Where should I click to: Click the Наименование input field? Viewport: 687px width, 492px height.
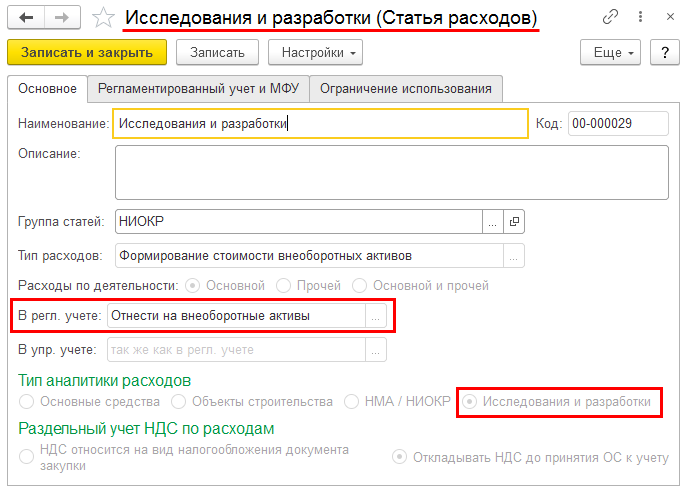tap(320, 124)
